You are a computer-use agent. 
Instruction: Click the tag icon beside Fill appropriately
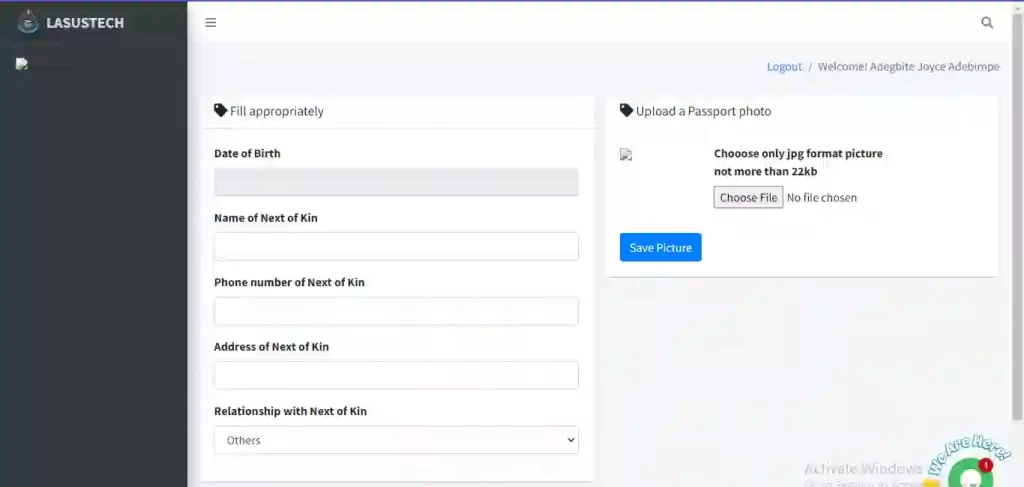coord(221,110)
